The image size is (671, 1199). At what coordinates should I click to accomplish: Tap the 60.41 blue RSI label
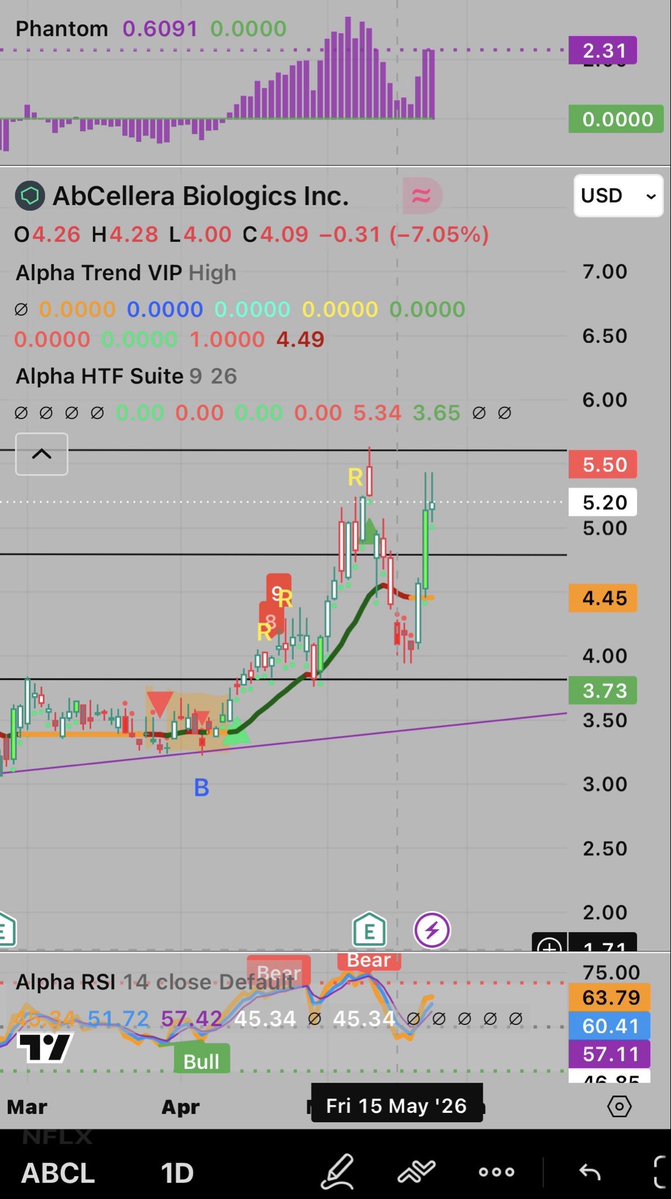(608, 1025)
